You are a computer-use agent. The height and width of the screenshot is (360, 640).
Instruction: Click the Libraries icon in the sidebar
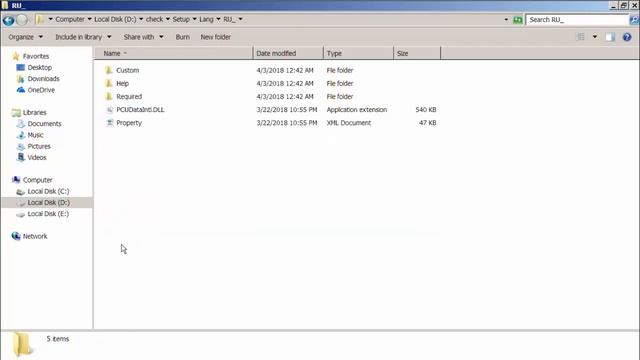[x=16, y=112]
